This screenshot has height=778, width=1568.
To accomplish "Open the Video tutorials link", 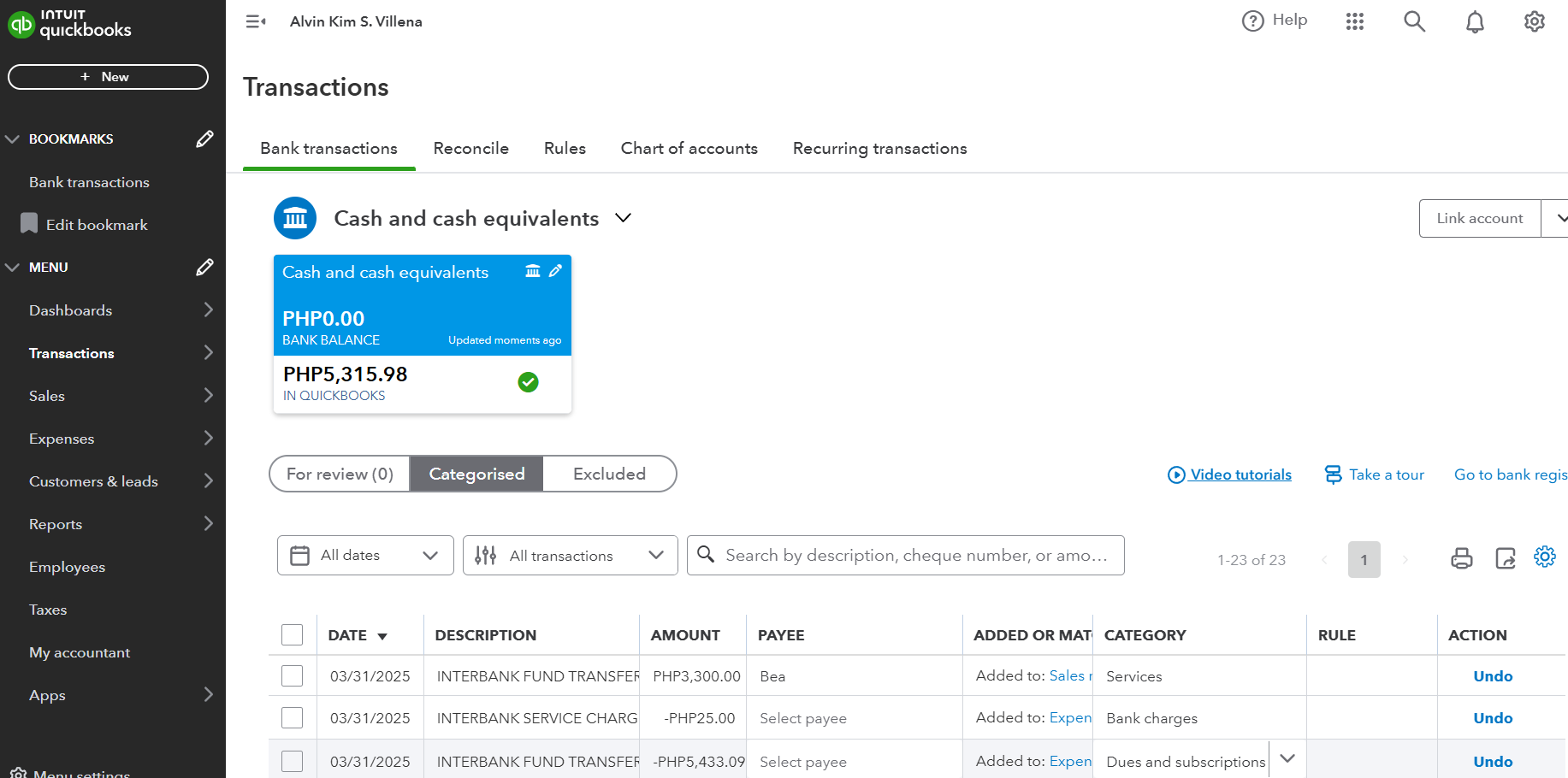I will click(x=1240, y=474).
